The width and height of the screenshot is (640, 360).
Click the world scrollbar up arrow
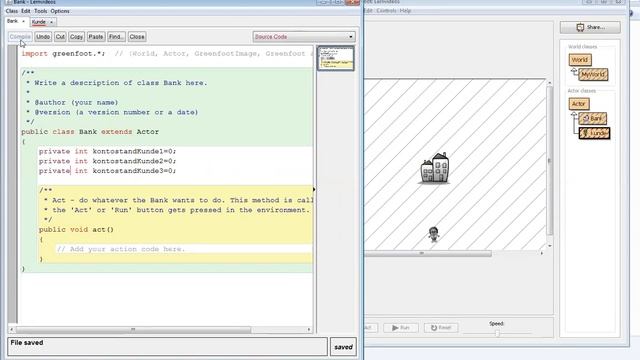click(x=549, y=83)
